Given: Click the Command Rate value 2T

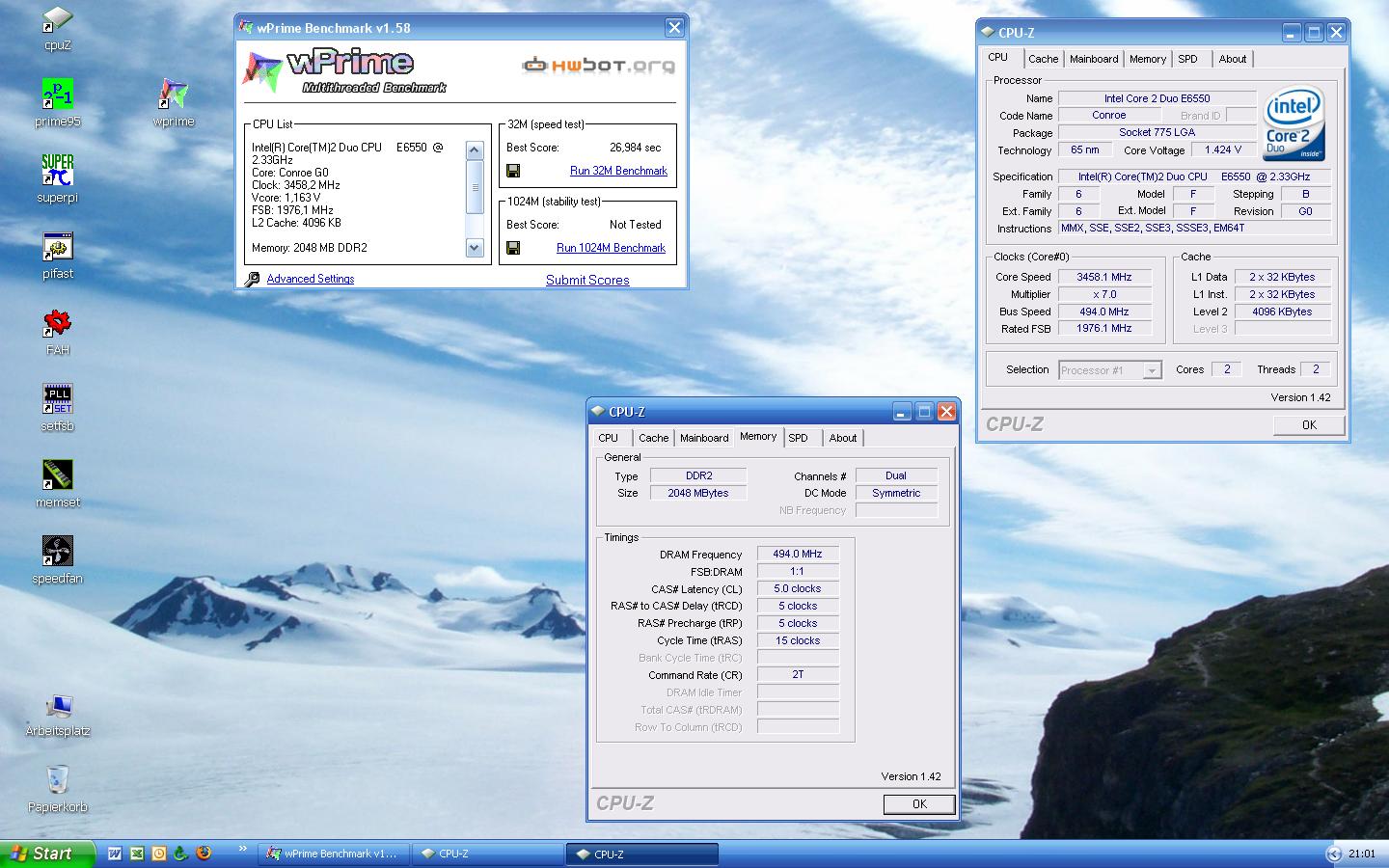Looking at the screenshot, I should [798, 674].
